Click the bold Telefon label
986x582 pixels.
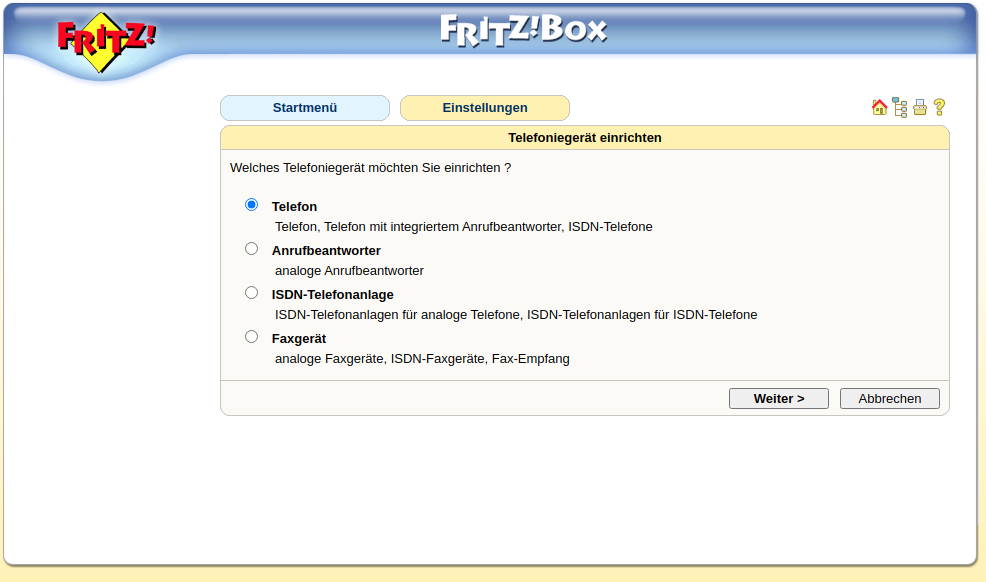[294, 207]
